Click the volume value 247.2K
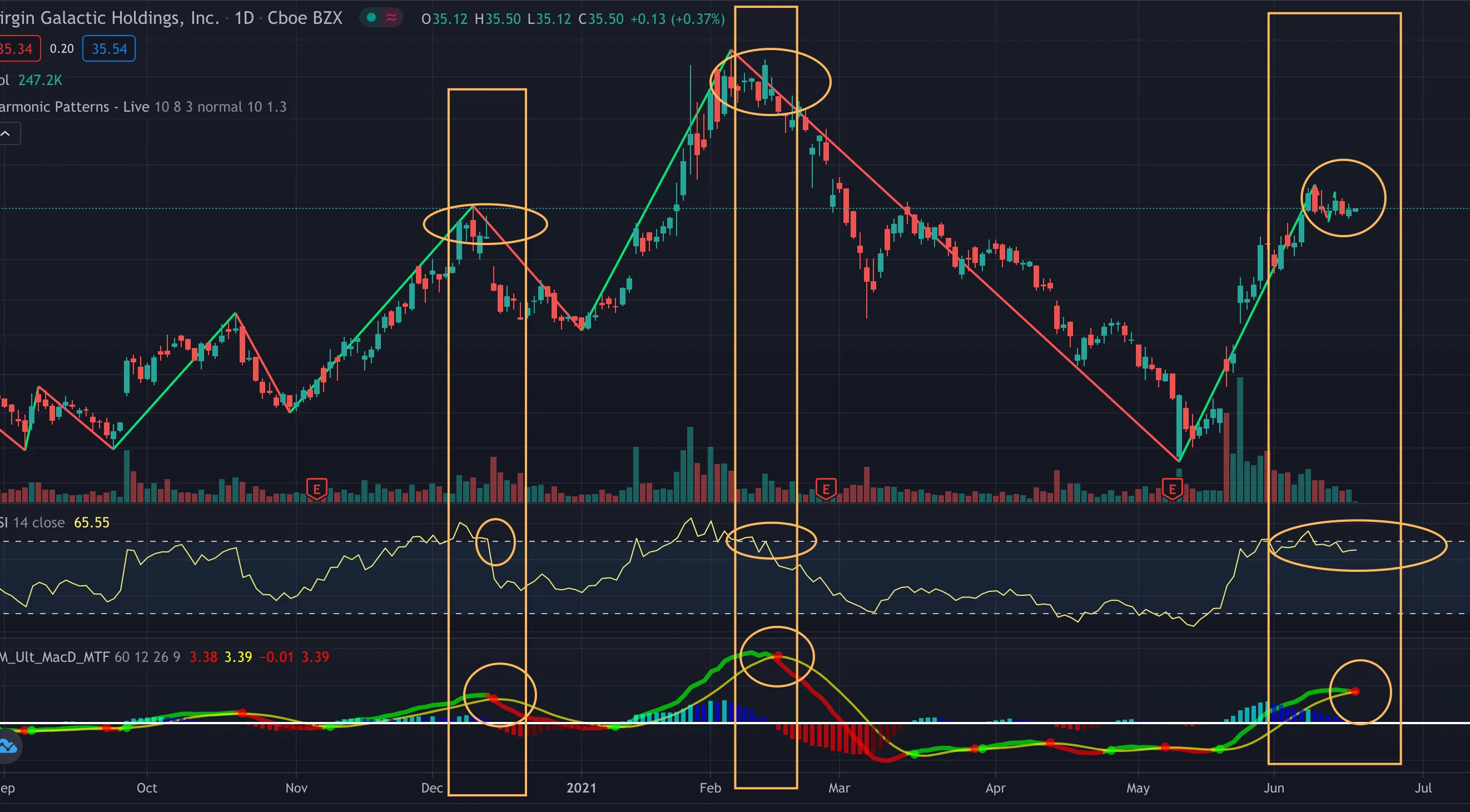 click(40, 80)
